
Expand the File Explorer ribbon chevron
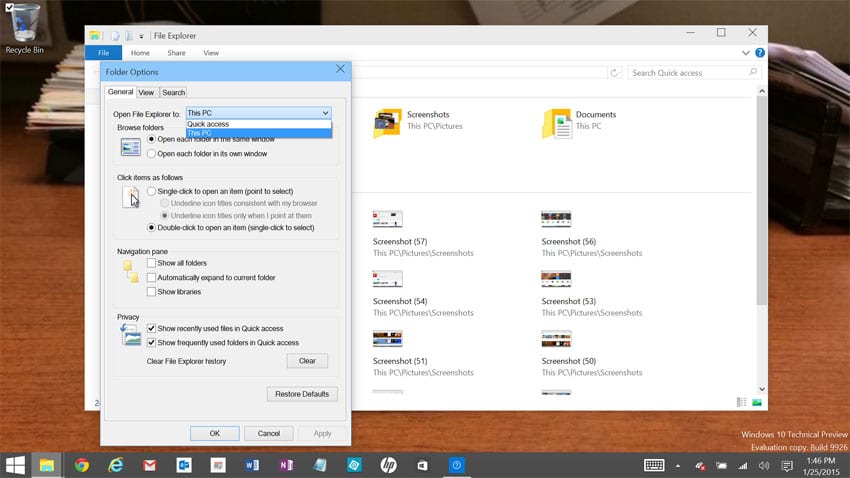click(x=745, y=52)
